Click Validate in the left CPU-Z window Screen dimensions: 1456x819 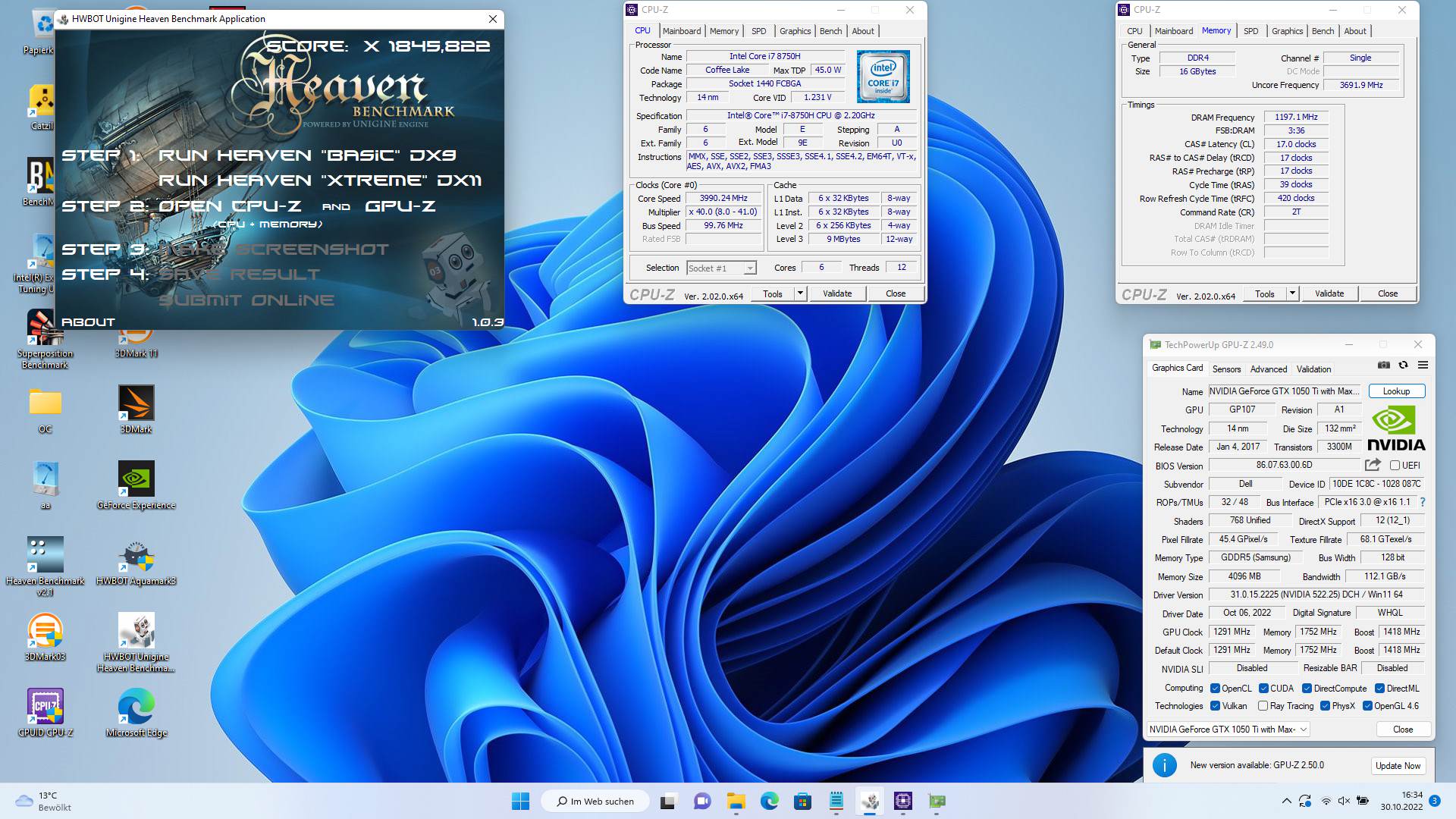pyautogui.click(x=837, y=293)
